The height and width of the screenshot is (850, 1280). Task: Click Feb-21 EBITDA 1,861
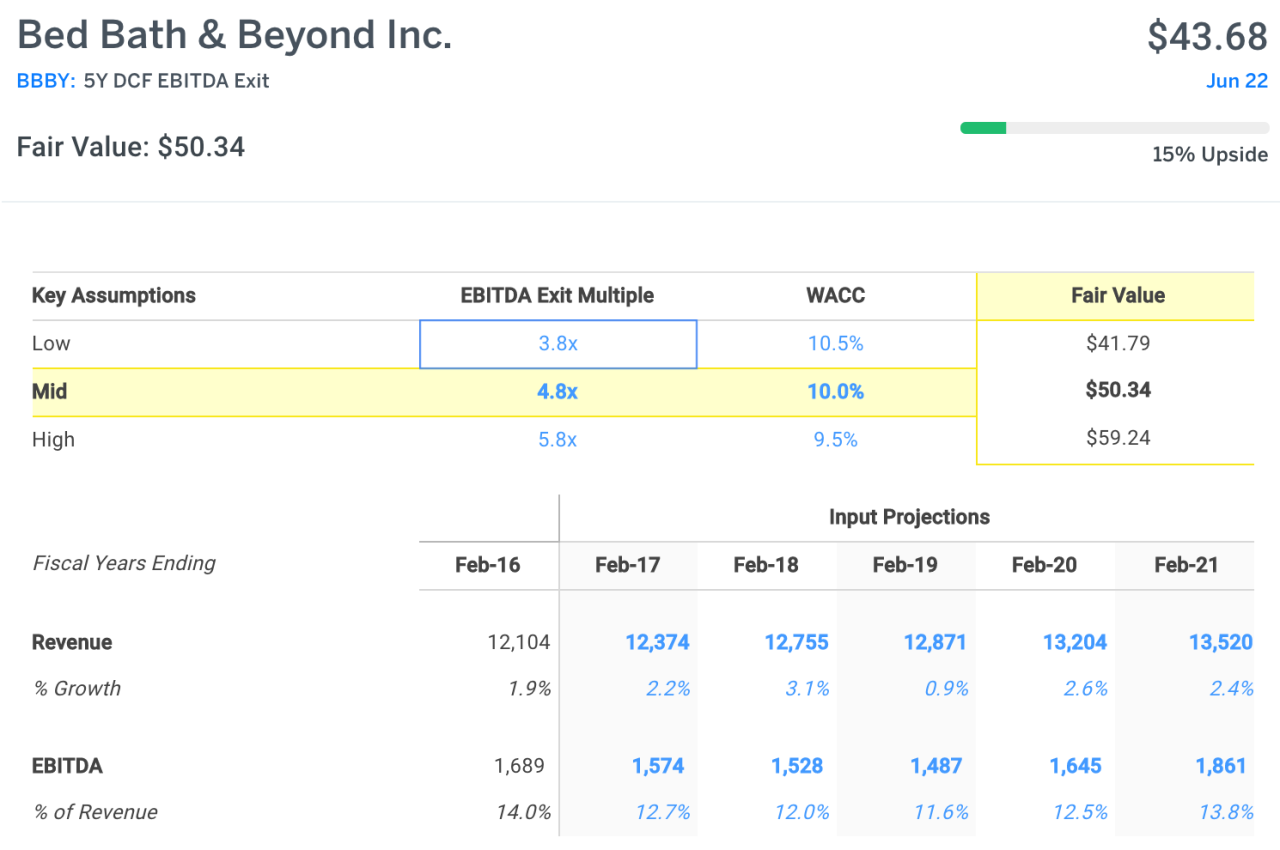click(1221, 766)
